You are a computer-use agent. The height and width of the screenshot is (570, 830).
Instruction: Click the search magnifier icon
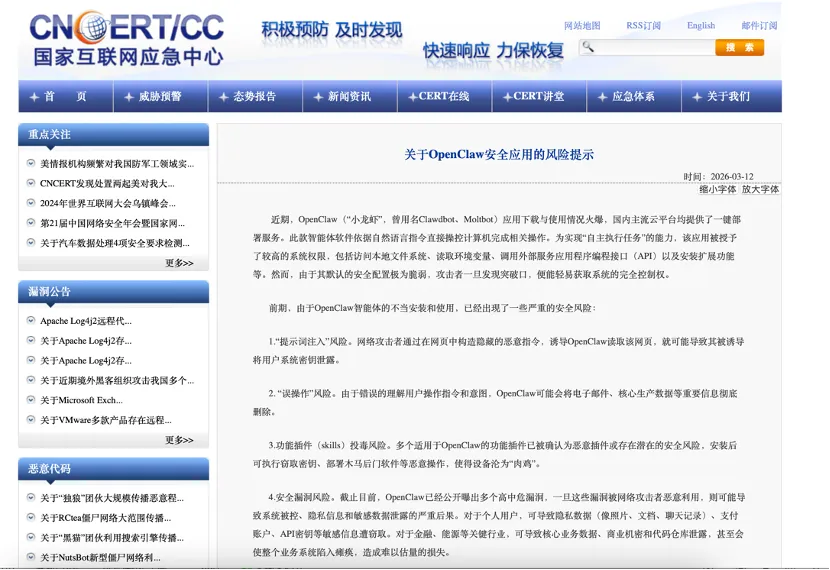(588, 48)
